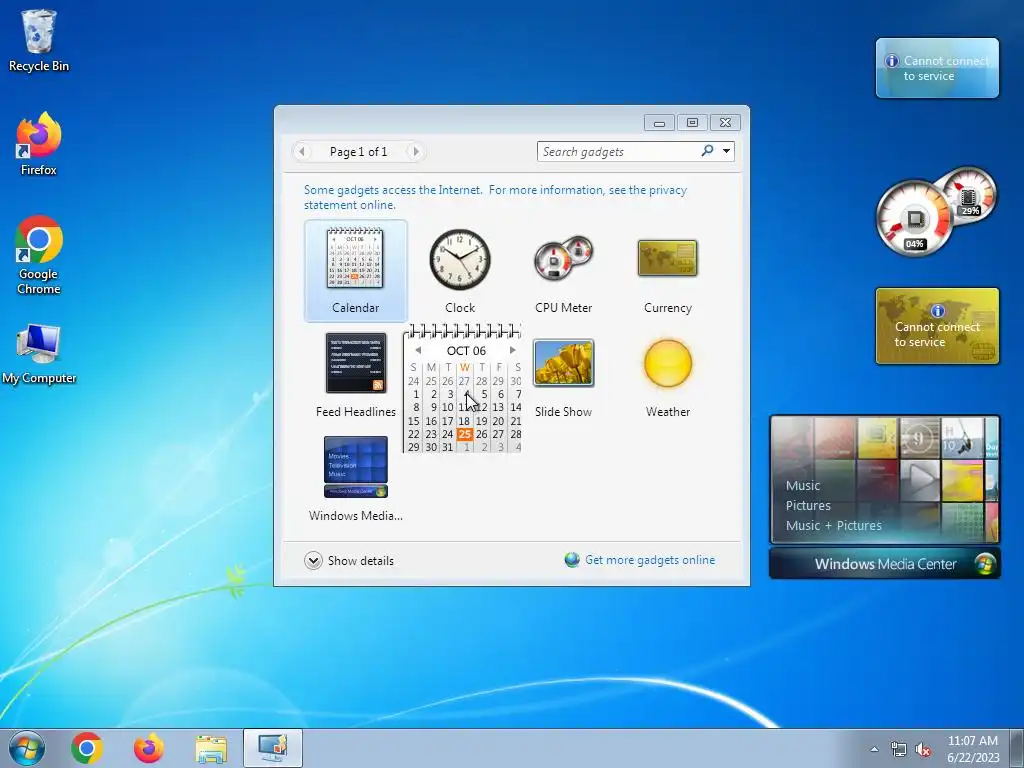The image size is (1024, 768).
Task: Open Windows Explorer from the taskbar
Action: pos(211,749)
